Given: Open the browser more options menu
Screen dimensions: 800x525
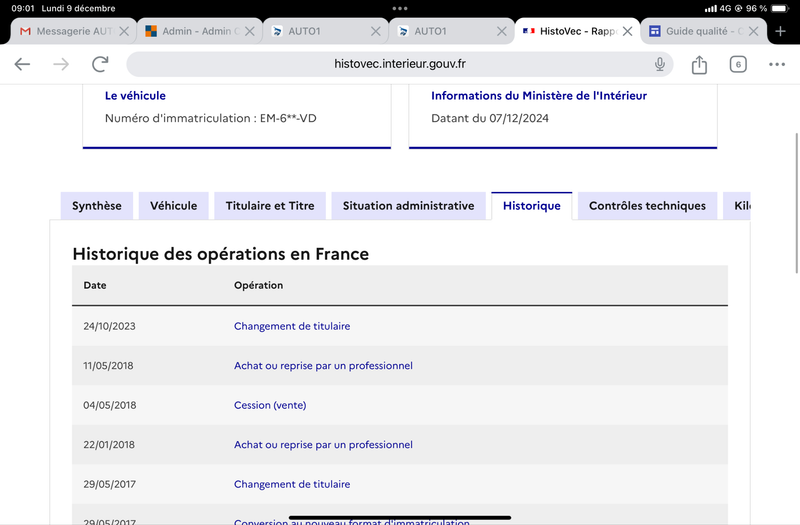Looking at the screenshot, I should pos(777,64).
